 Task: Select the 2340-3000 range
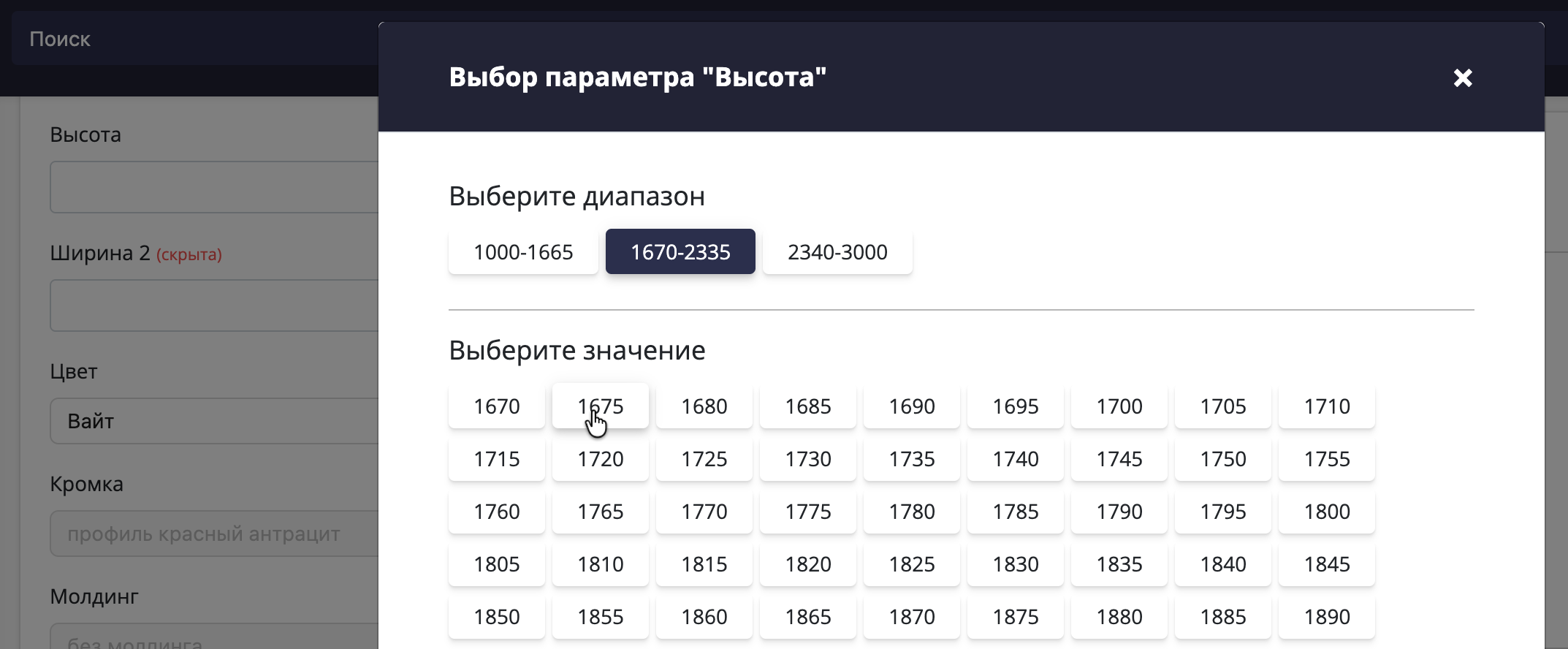click(x=837, y=251)
